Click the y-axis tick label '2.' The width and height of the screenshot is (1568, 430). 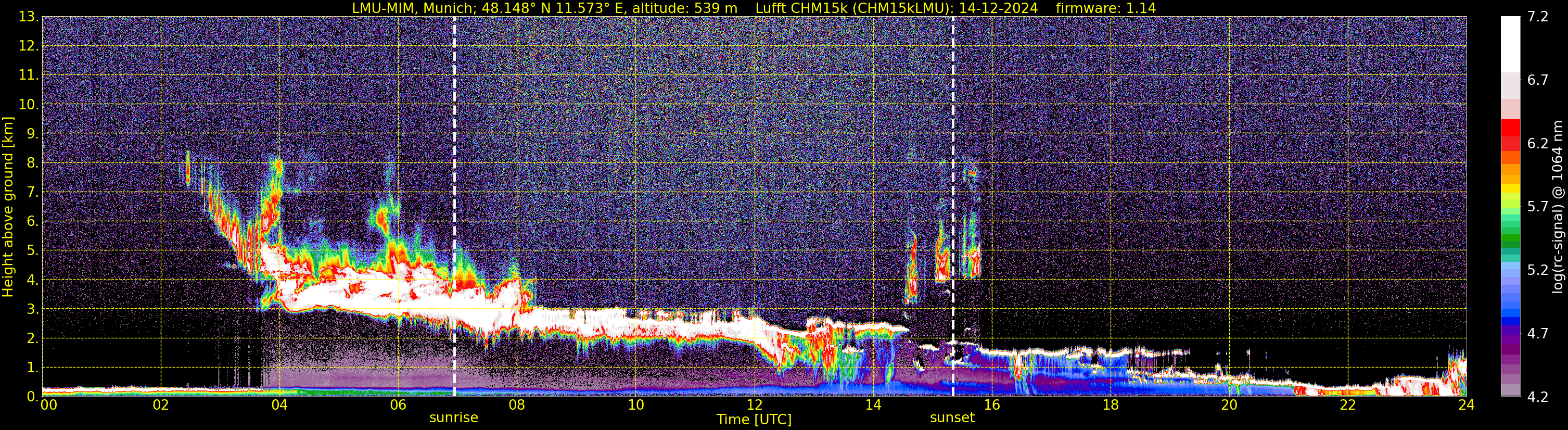tap(32, 339)
